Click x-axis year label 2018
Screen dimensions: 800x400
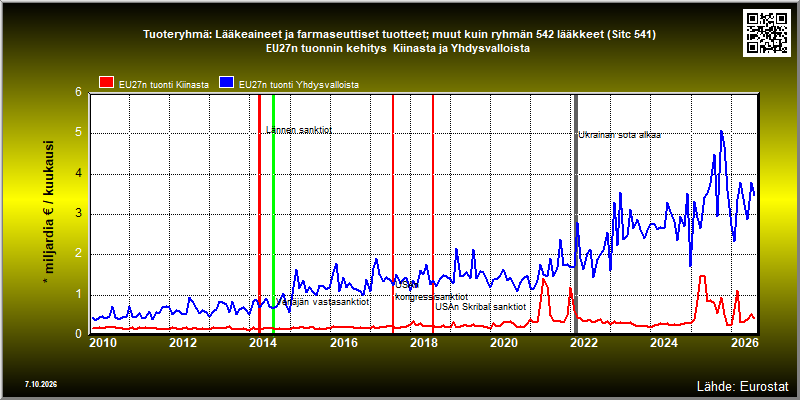coord(424,342)
